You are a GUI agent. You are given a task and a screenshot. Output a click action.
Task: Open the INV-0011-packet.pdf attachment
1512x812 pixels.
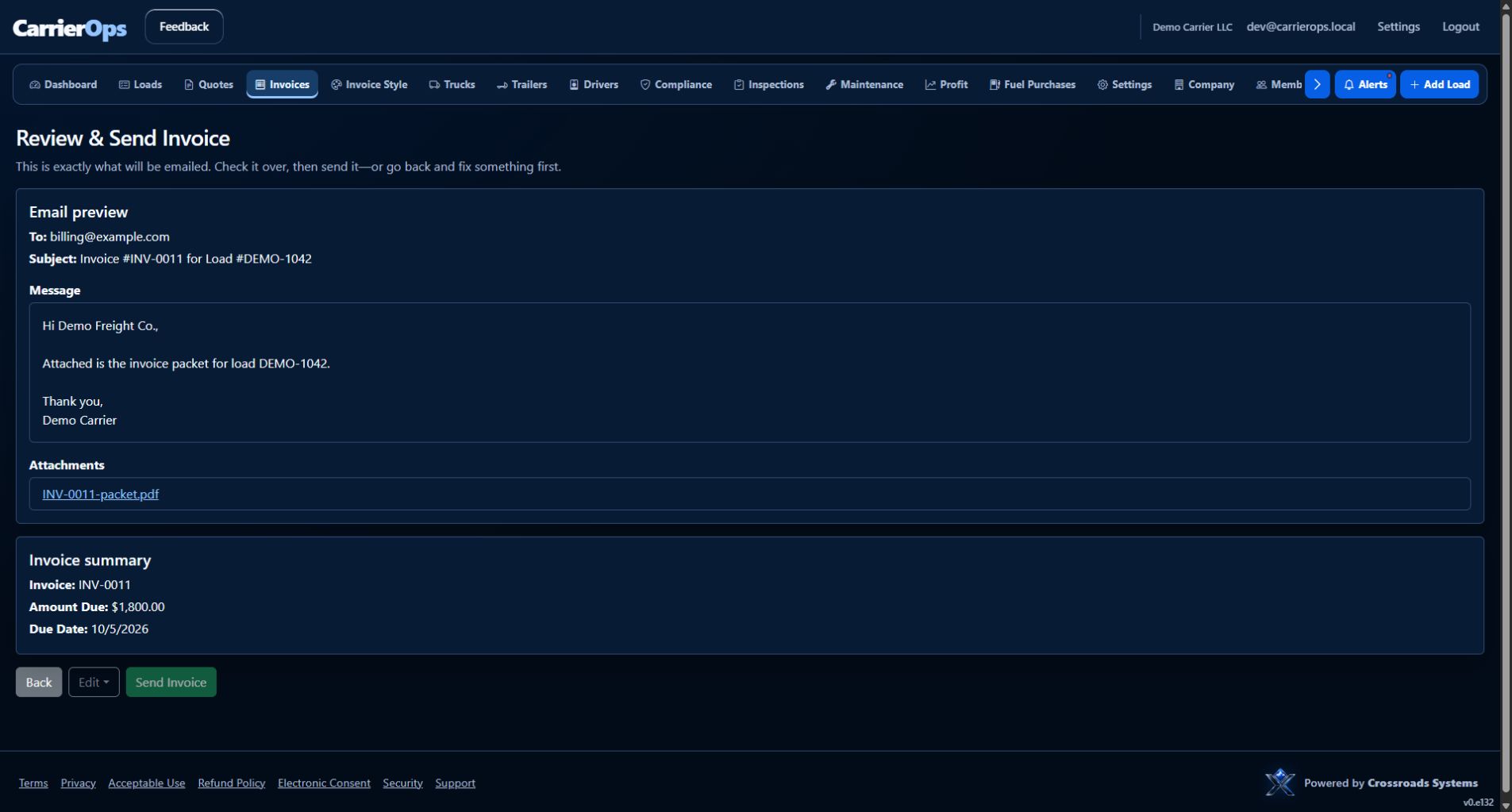(101, 494)
